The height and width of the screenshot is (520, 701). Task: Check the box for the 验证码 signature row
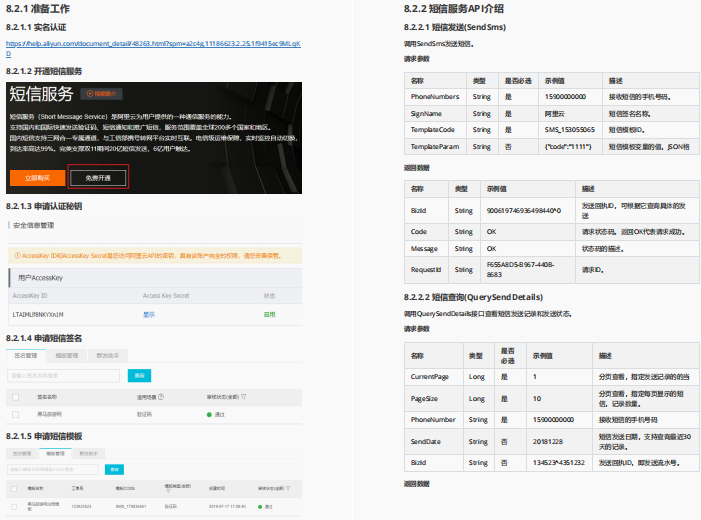[x=16, y=414]
